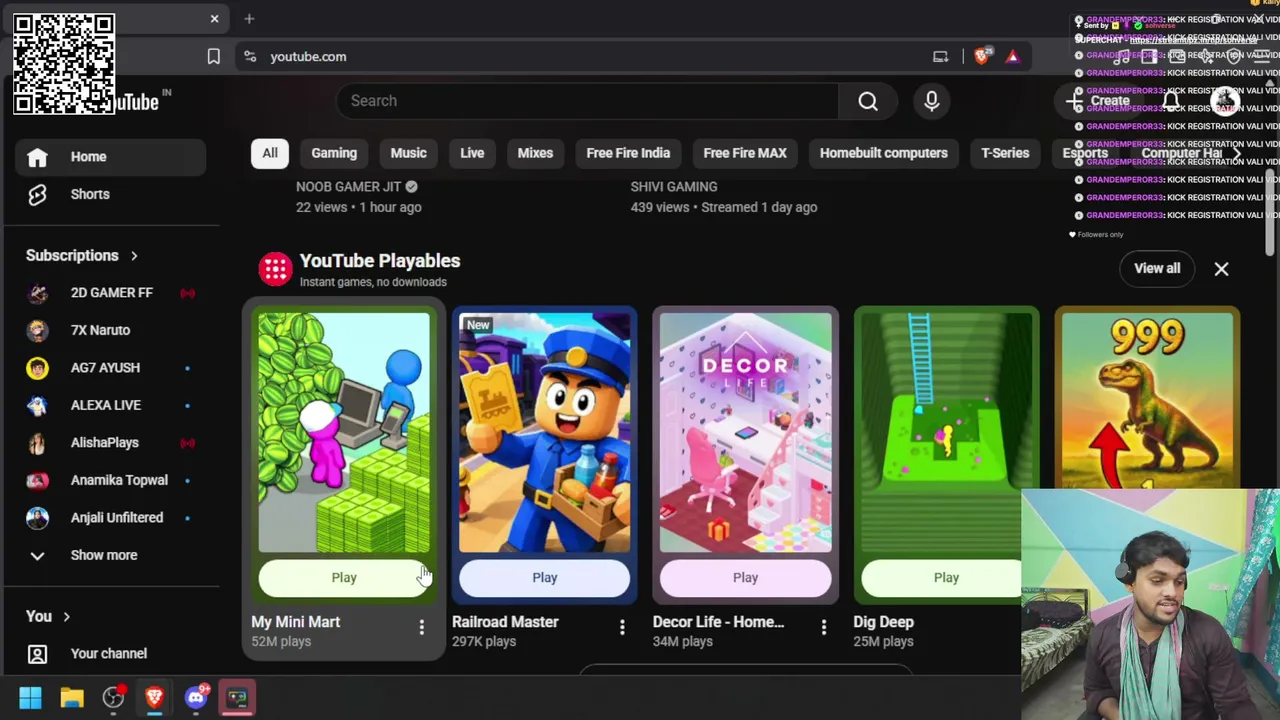
Task: Select the Free Fire MAX chip
Action: pyautogui.click(x=745, y=153)
